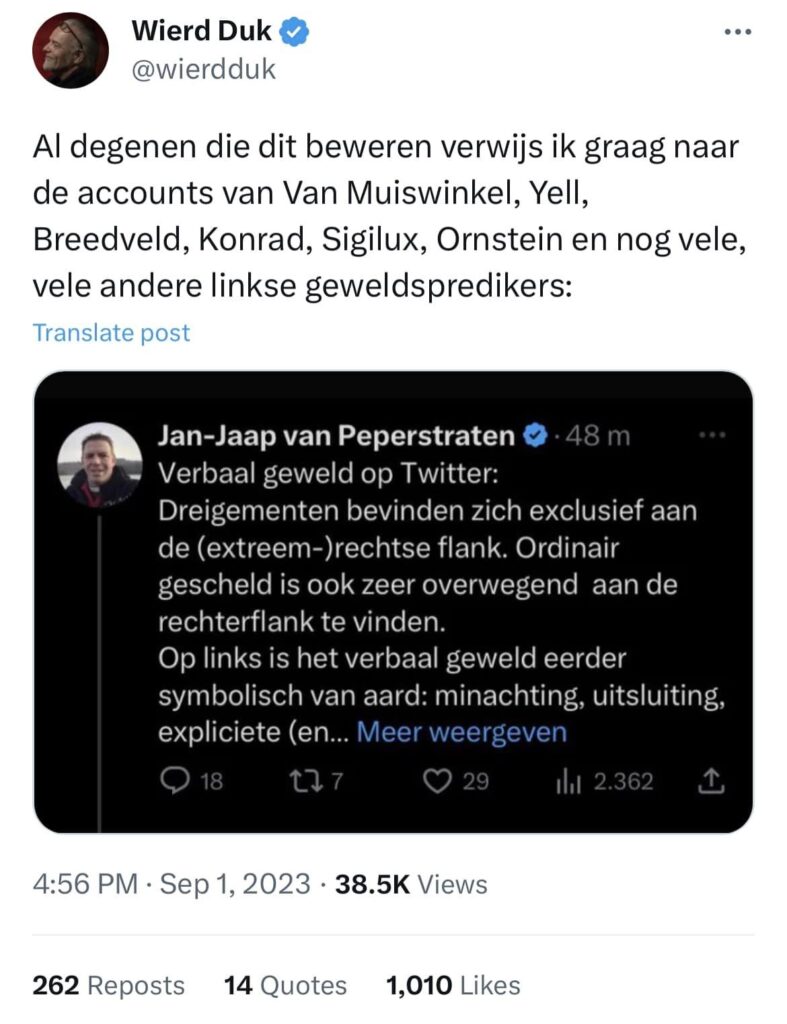Open the 262 Reposts list

108,985
